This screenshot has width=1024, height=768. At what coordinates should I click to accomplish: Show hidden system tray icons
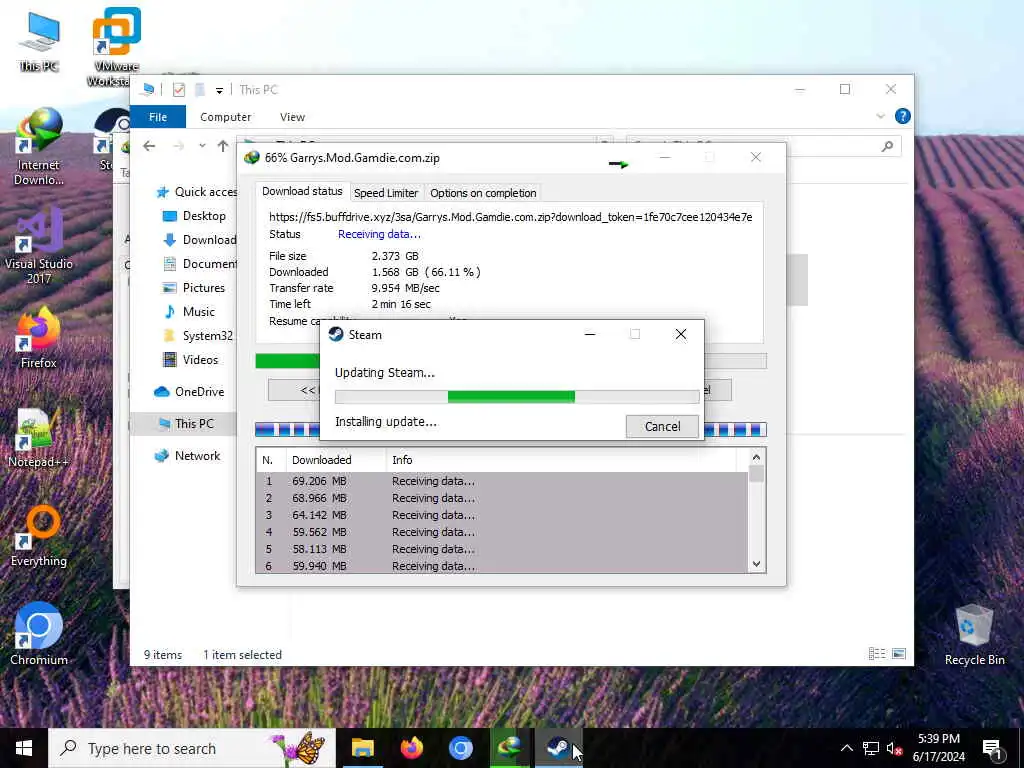(846, 748)
